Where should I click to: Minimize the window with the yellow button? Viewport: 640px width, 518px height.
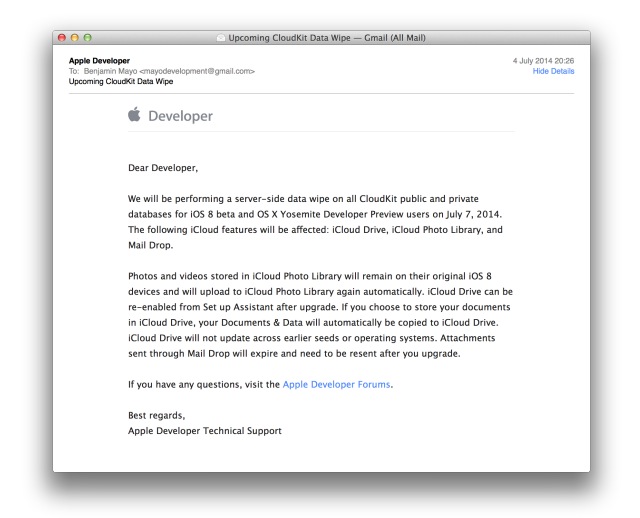[x=75, y=38]
